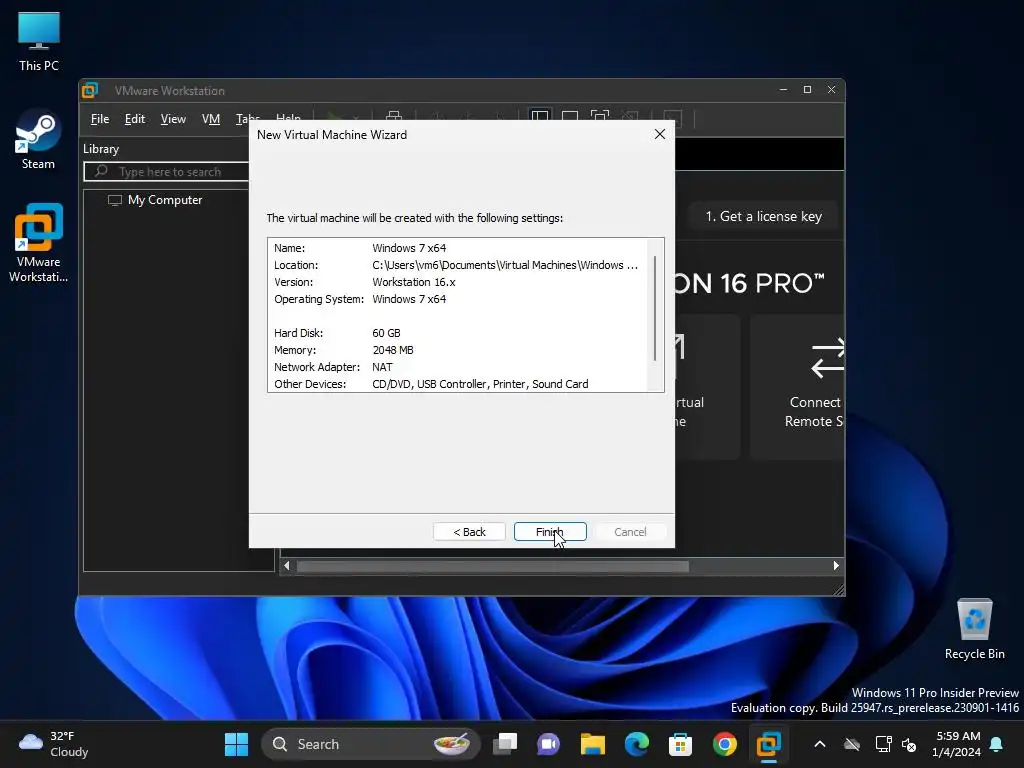
Task: Click the VMware Workstation taskbar icon
Action: [769, 744]
